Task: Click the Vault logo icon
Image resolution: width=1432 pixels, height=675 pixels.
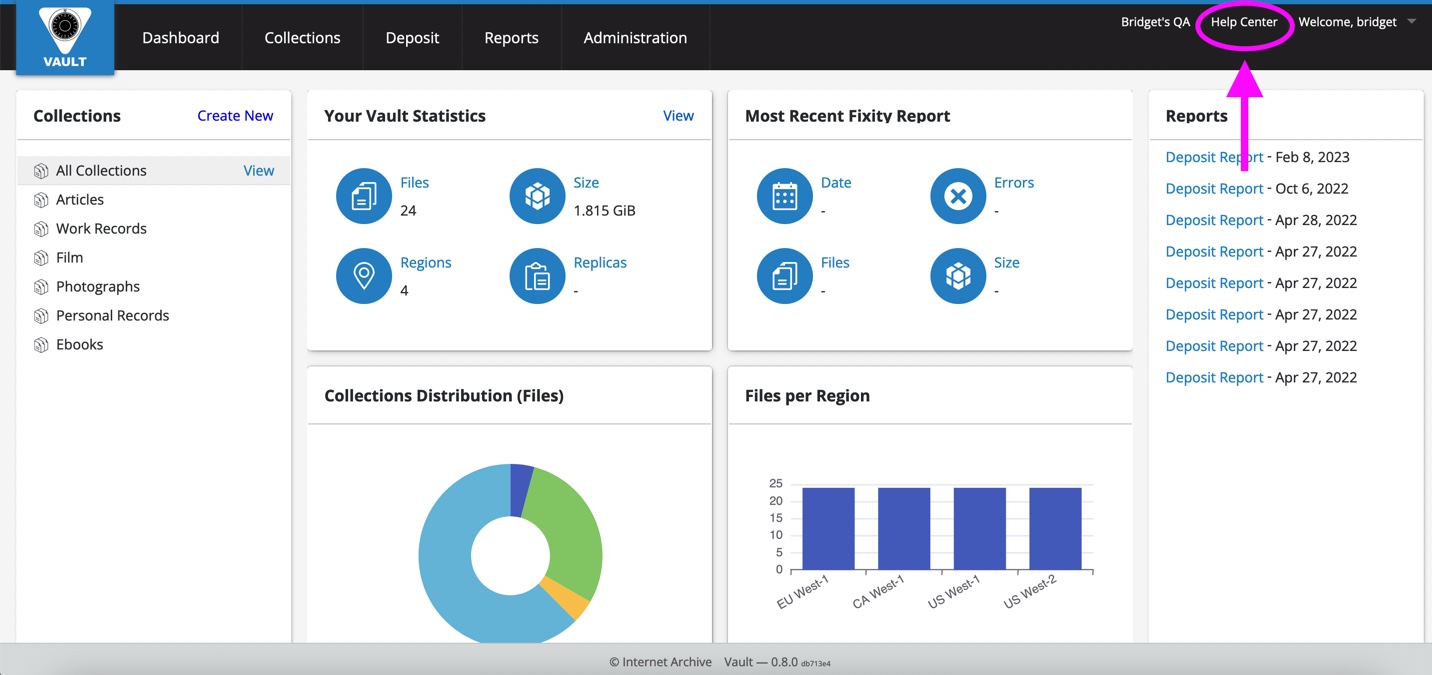Action: coord(65,37)
